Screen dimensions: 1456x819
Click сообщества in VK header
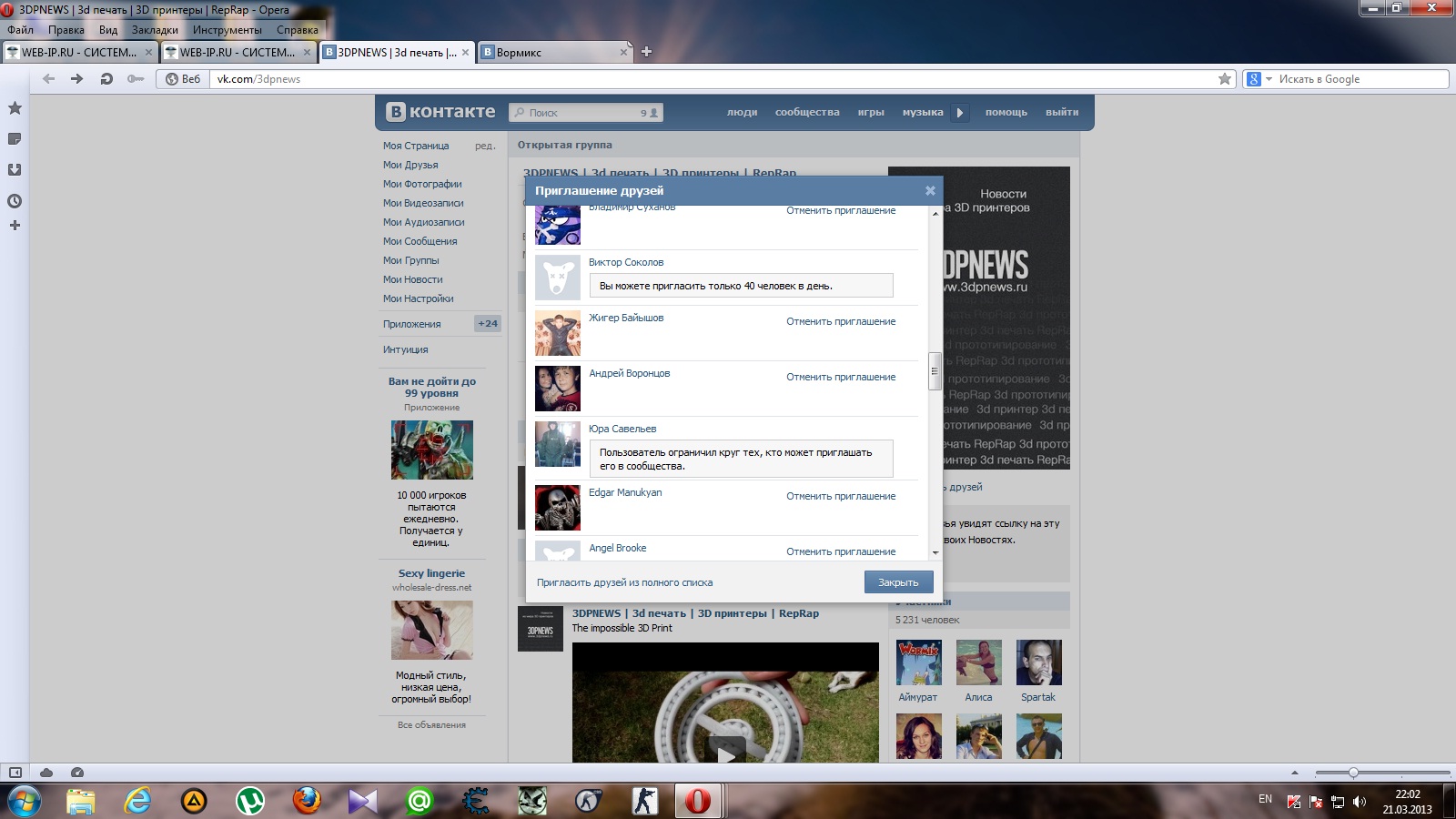[807, 112]
